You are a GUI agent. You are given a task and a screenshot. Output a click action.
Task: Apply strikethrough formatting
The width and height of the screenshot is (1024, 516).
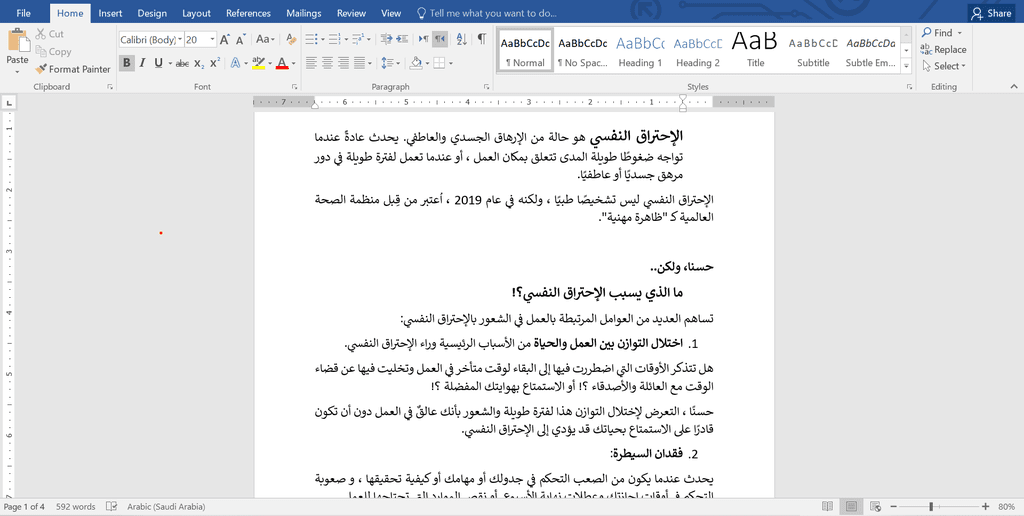point(182,63)
